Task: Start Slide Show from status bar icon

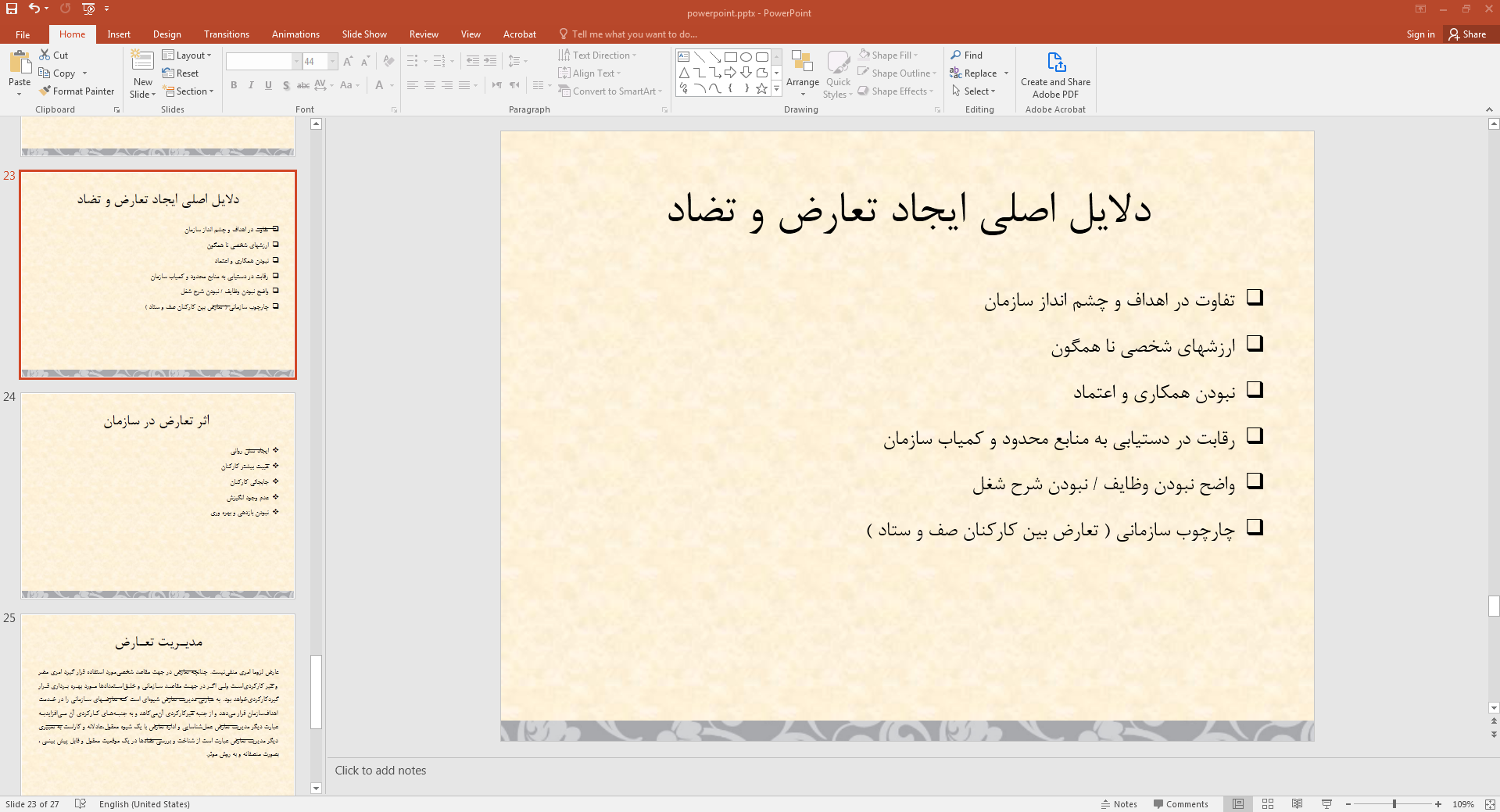Action: point(1326,804)
